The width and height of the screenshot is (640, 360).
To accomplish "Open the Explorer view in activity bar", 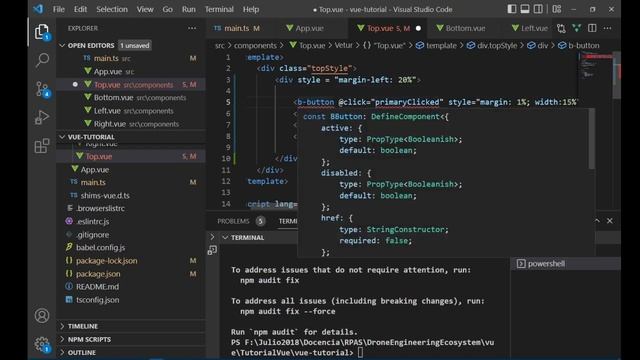I will pos(42,32).
